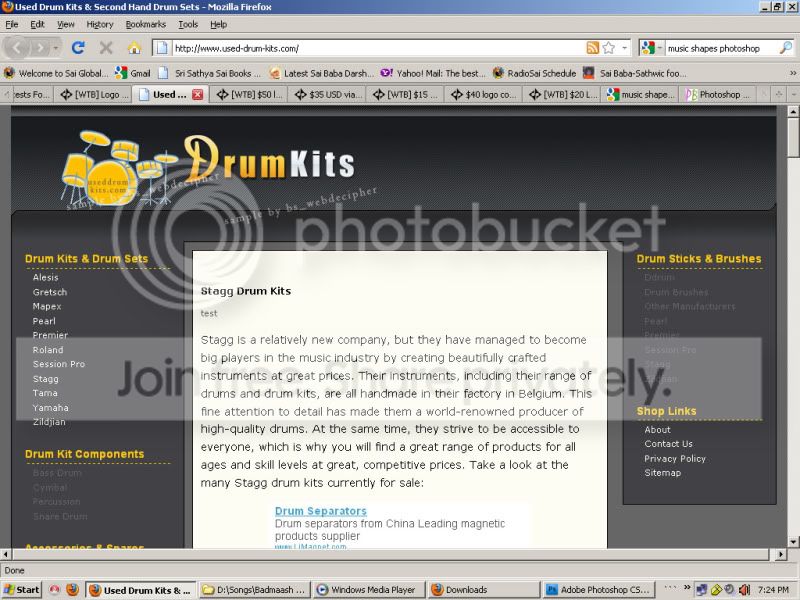Reload the page with the refresh icon

78,48
